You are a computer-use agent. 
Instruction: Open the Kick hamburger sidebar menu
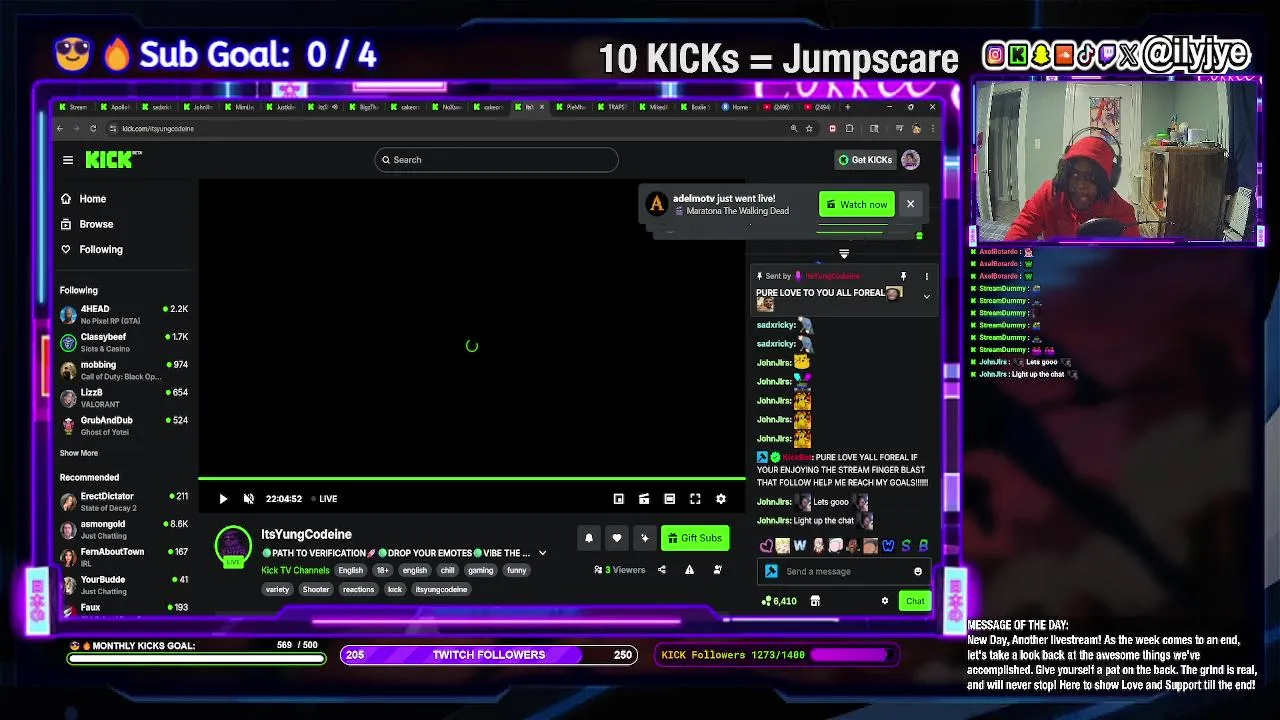(x=68, y=160)
